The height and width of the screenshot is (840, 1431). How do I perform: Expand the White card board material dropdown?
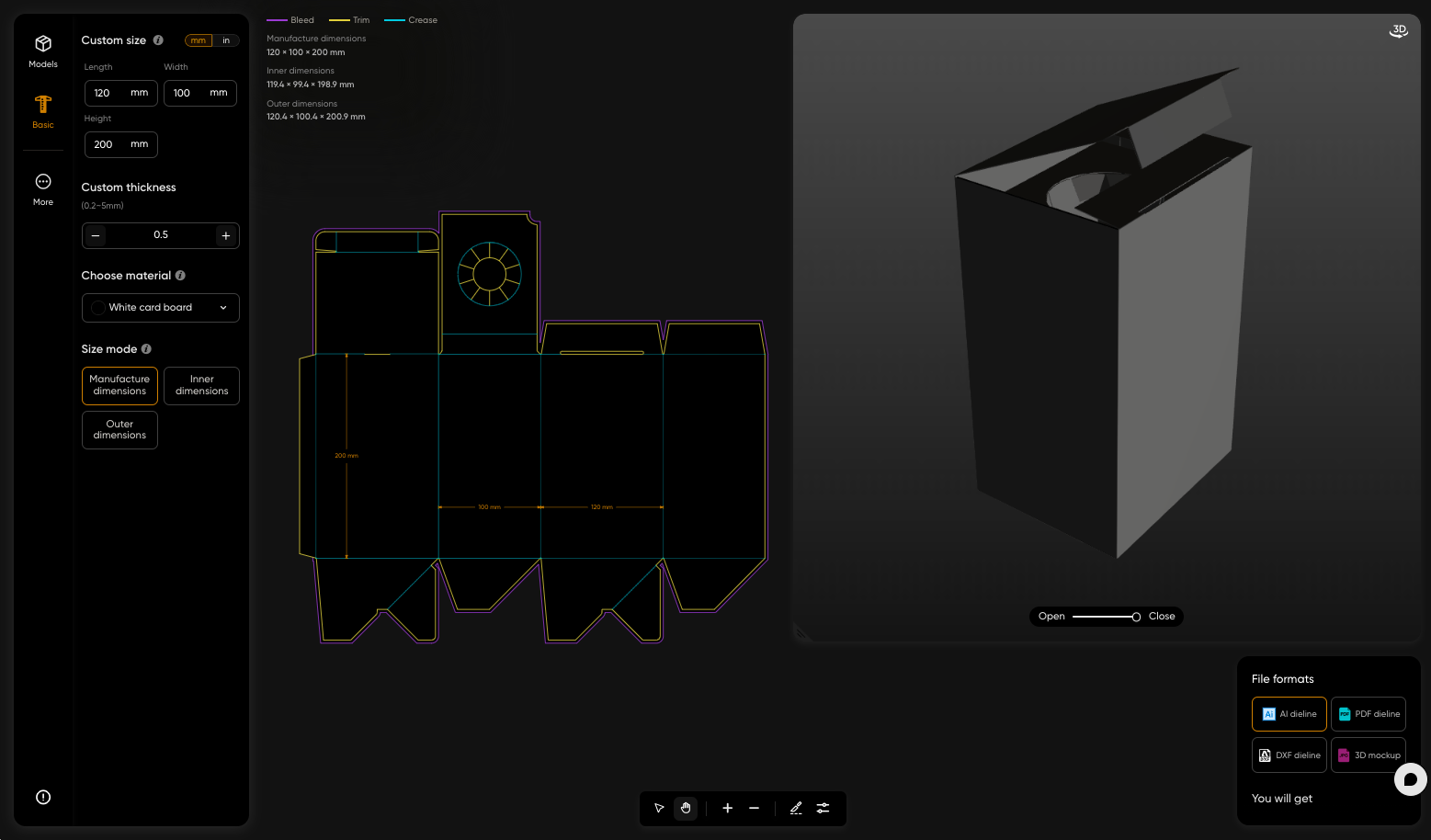tap(161, 308)
